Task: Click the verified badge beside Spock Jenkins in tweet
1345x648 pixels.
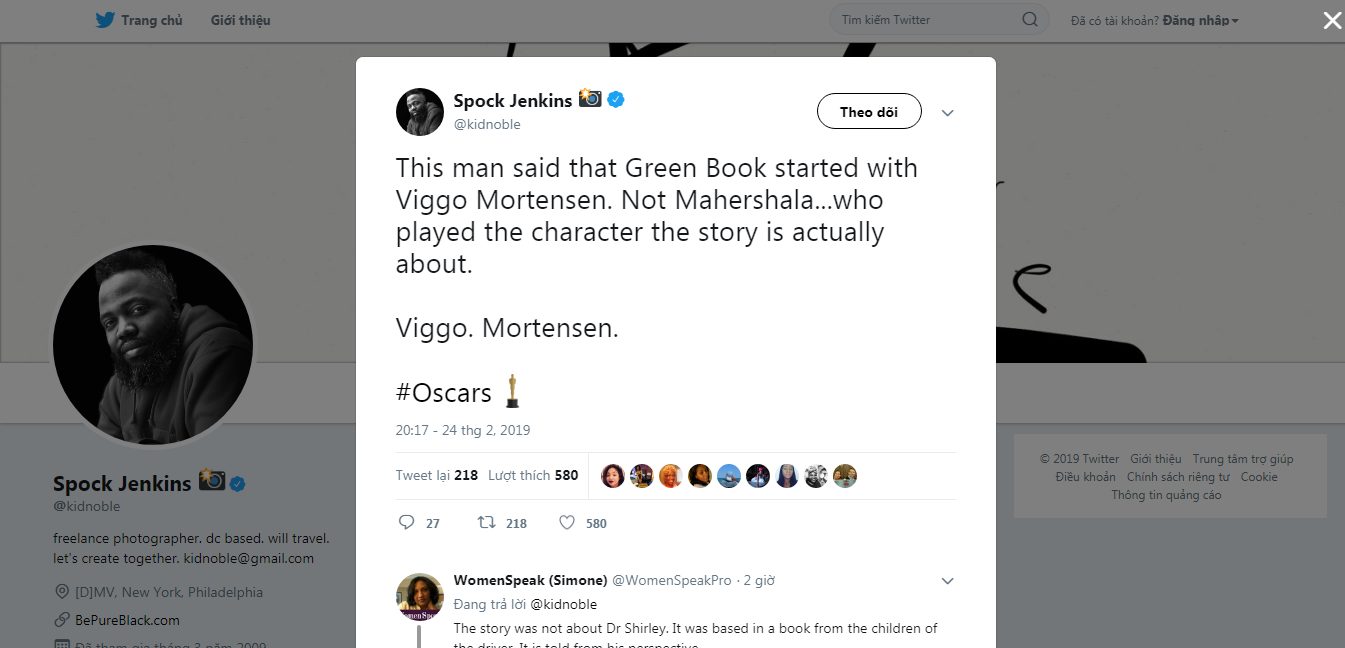Action: (617, 100)
